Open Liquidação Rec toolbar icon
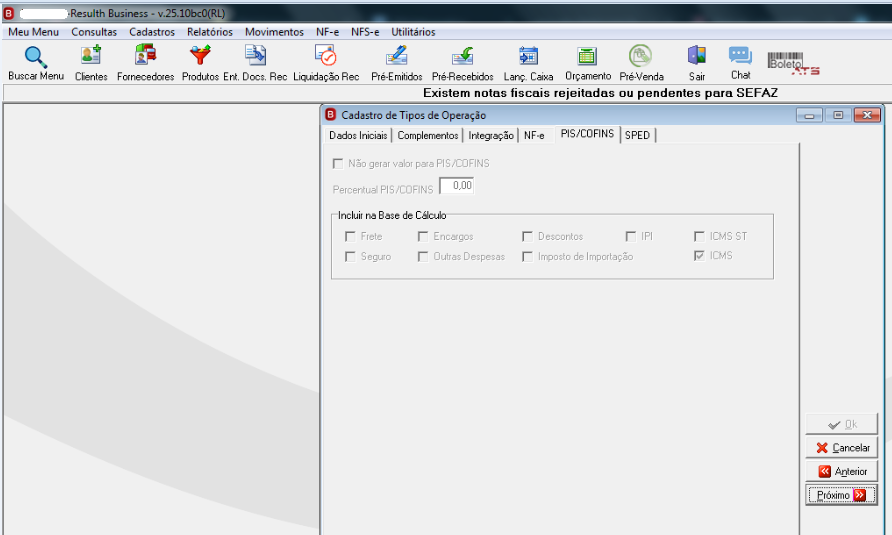Image resolution: width=892 pixels, height=535 pixels. pyautogui.click(x=326, y=56)
